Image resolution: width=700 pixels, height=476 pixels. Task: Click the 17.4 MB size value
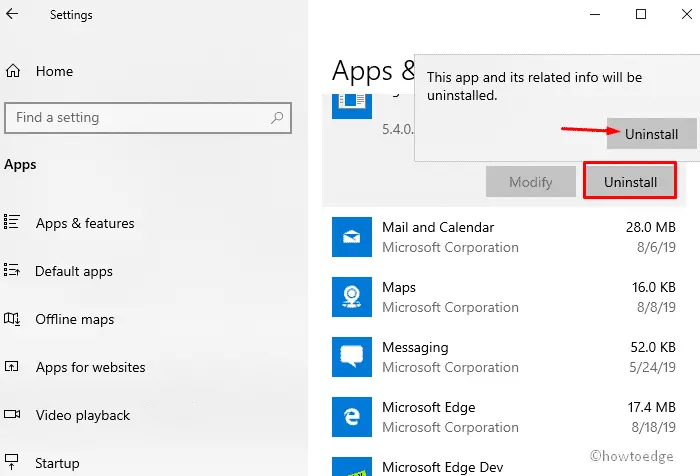(x=651, y=407)
